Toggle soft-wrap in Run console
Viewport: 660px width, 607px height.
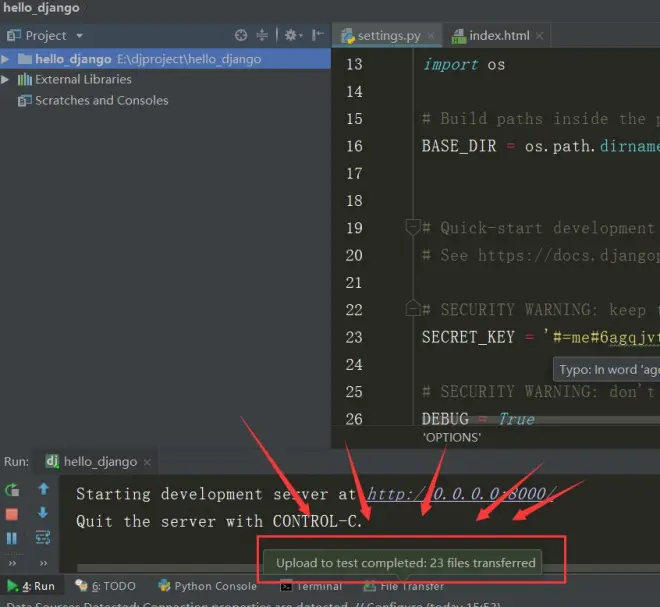coord(43,538)
